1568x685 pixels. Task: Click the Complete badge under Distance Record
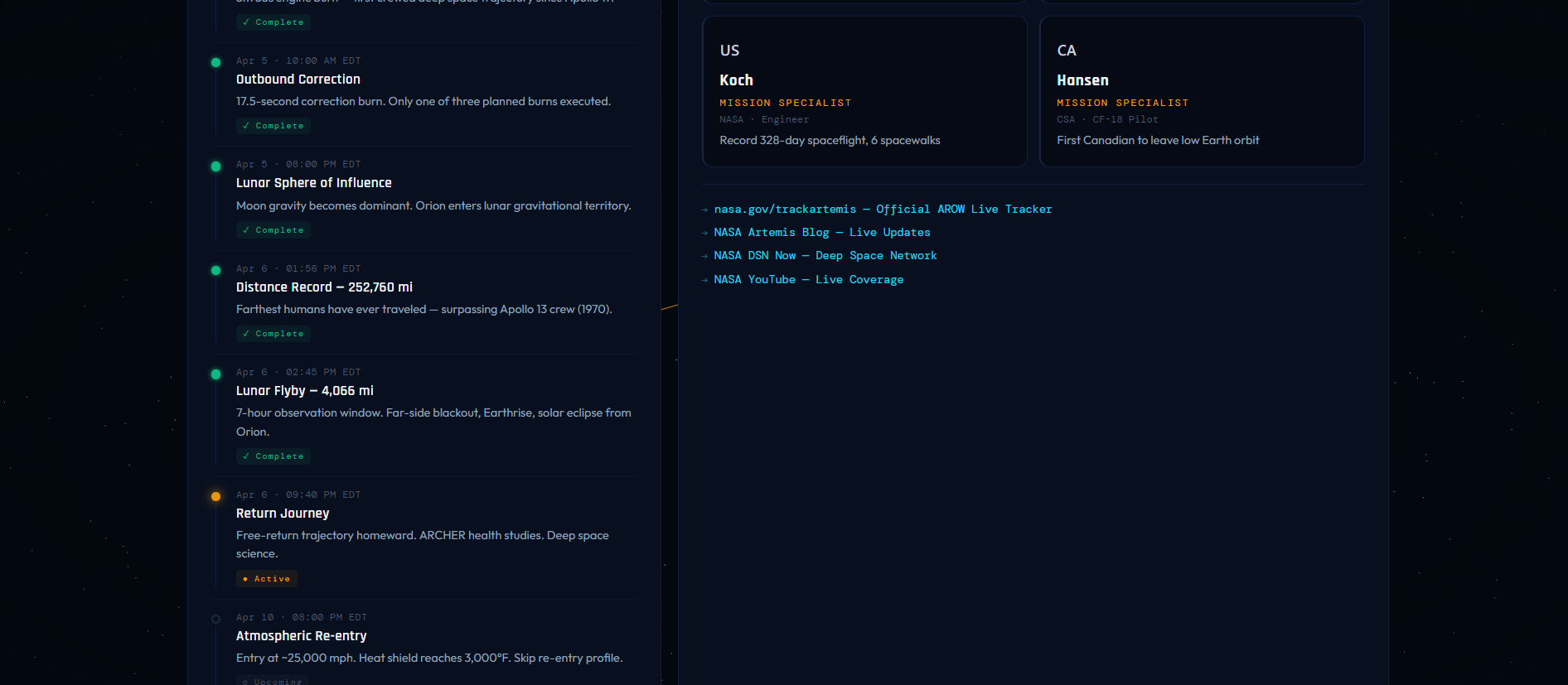[273, 334]
